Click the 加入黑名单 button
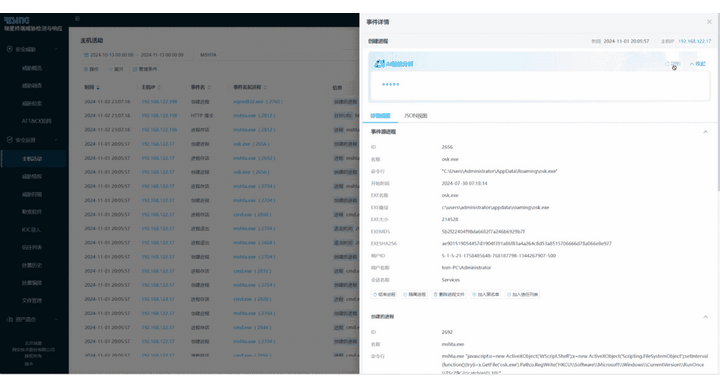 point(486,294)
